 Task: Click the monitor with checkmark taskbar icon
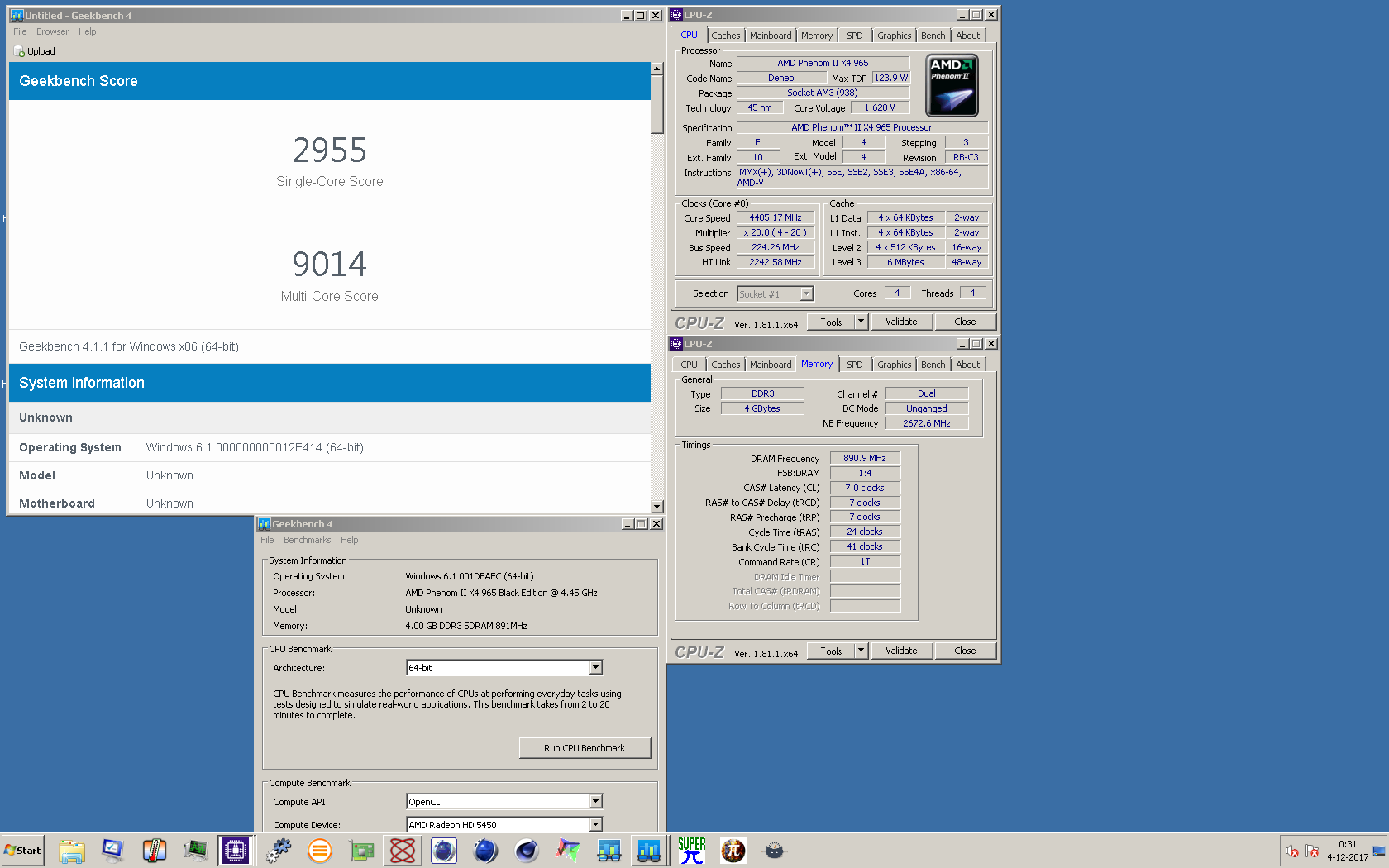tap(112, 851)
